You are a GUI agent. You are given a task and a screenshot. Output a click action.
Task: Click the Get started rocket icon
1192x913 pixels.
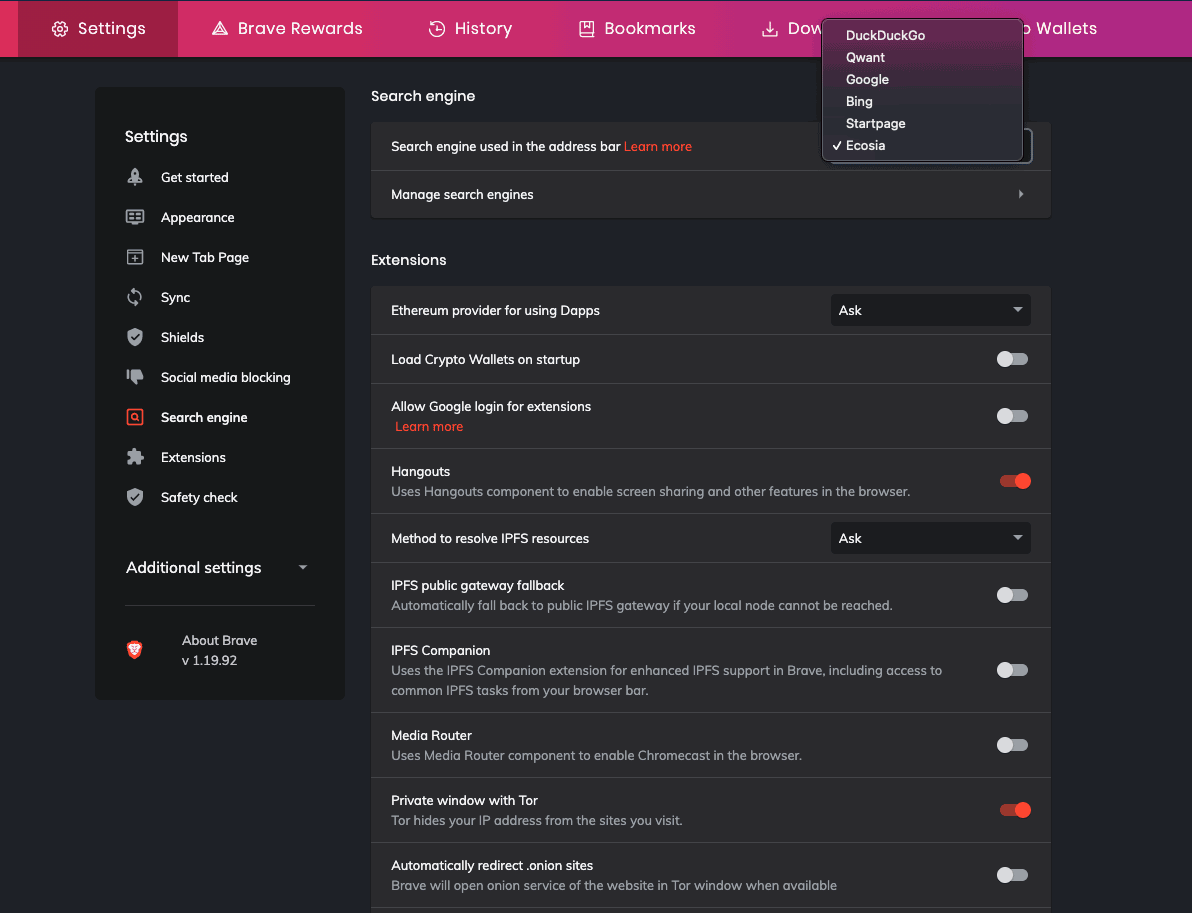(x=135, y=177)
